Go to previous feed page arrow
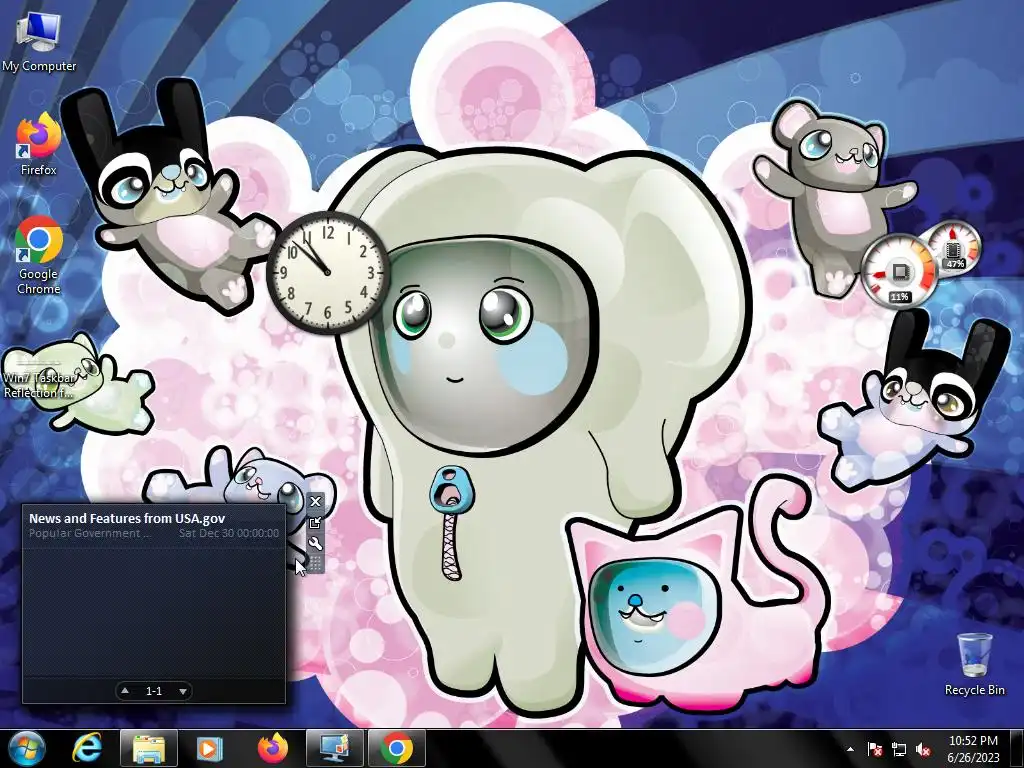 tap(125, 690)
